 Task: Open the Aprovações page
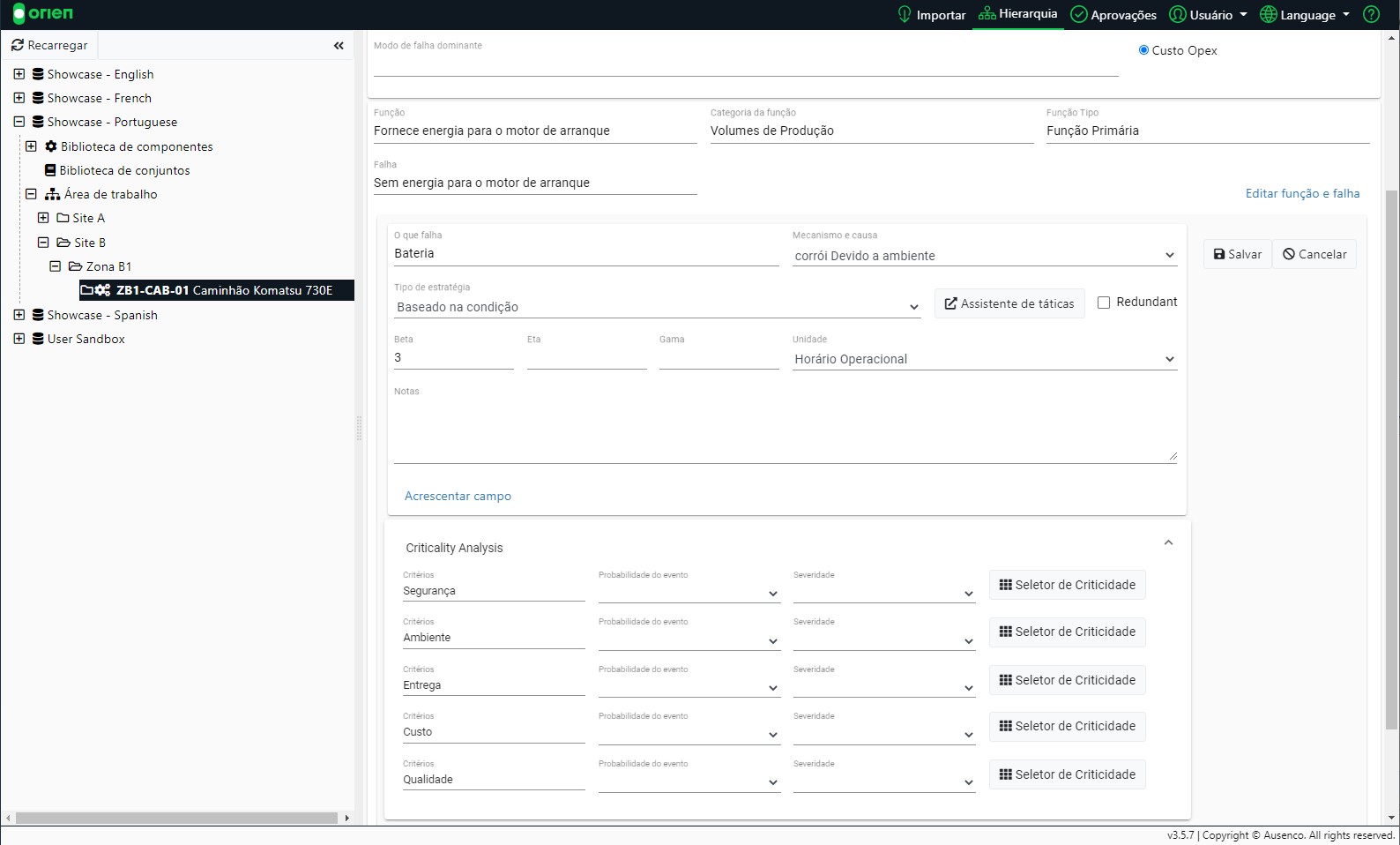[1113, 15]
